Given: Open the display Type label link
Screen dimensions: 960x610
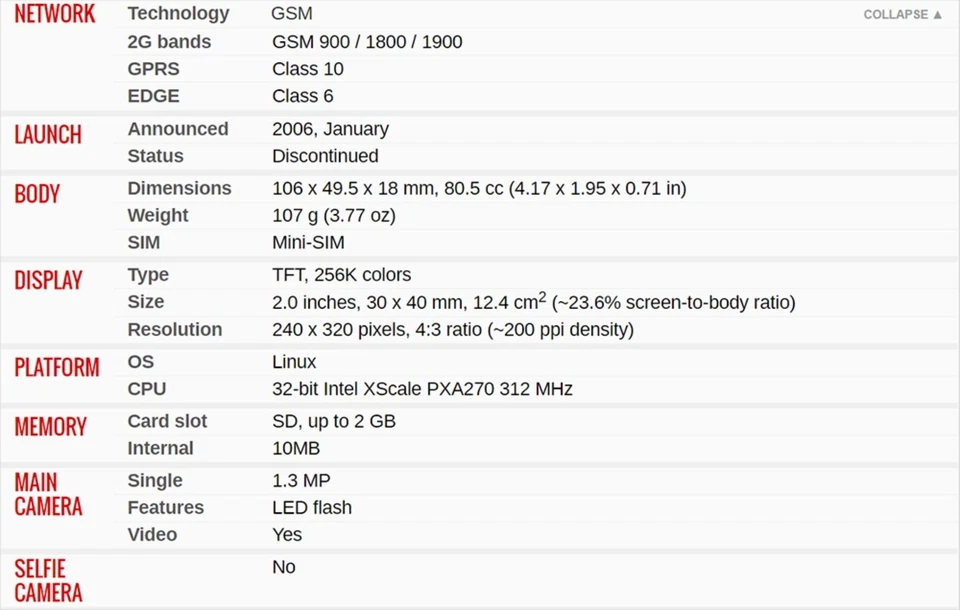Looking at the screenshot, I should pyautogui.click(x=148, y=275).
